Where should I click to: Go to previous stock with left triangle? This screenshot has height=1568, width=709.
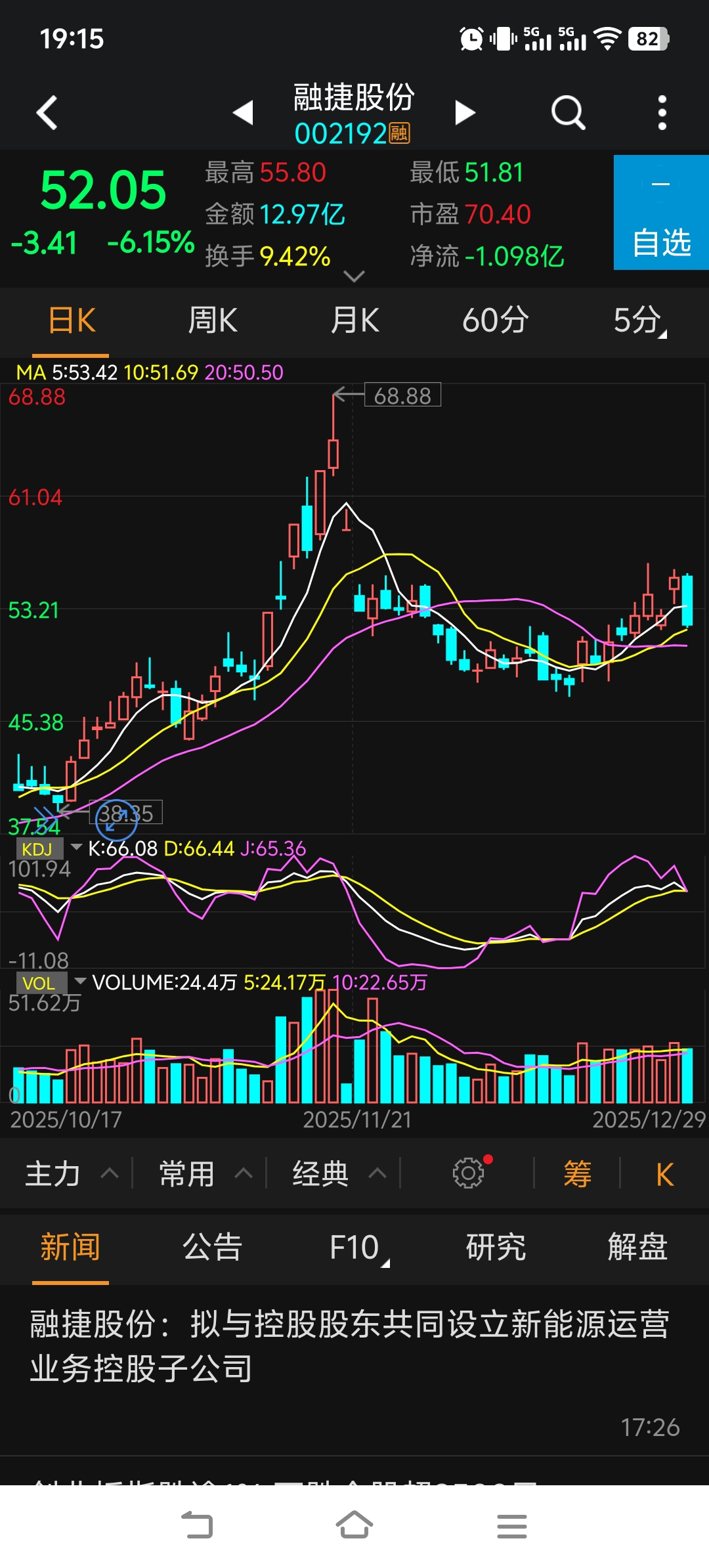(x=243, y=113)
